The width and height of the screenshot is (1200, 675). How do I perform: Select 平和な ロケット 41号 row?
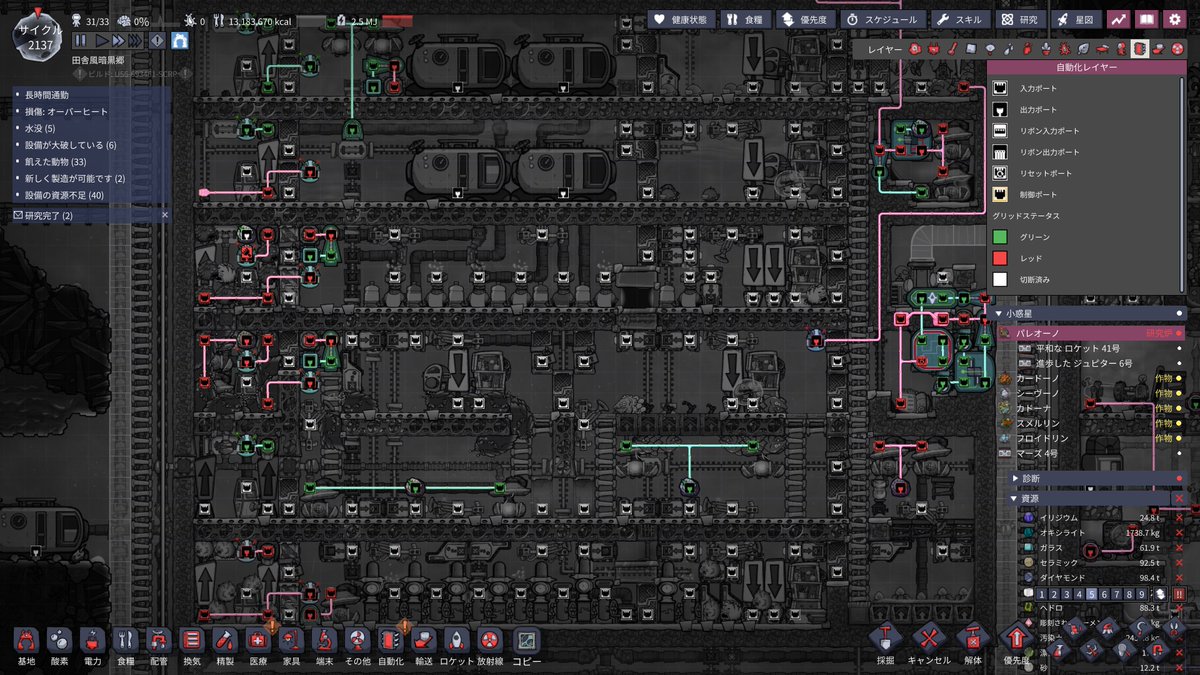point(1100,348)
